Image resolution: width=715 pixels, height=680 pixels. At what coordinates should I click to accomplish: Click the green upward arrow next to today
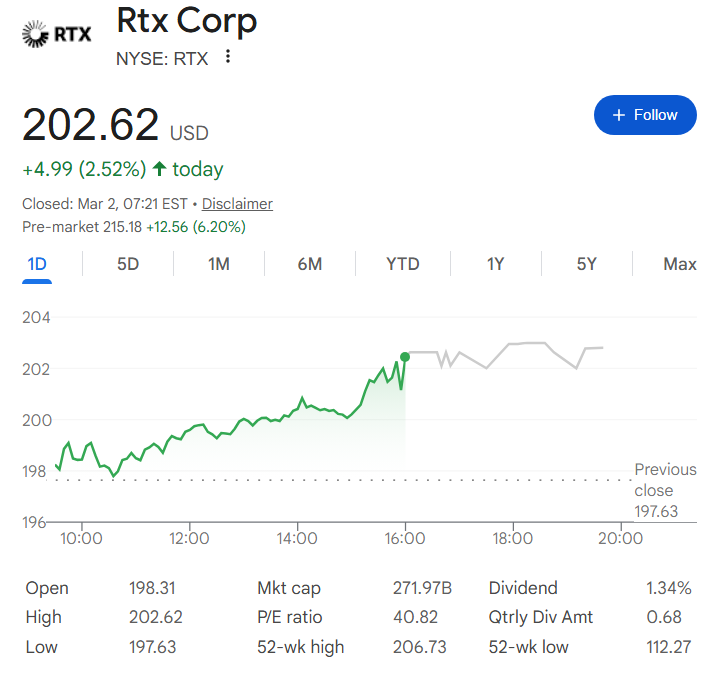159,169
